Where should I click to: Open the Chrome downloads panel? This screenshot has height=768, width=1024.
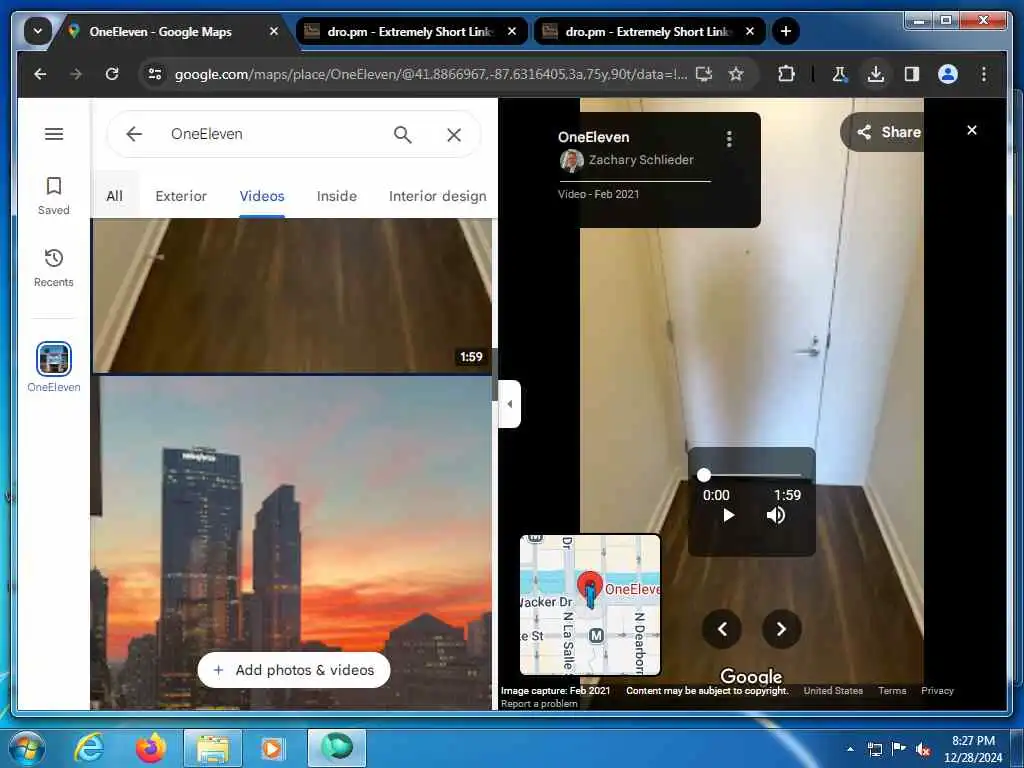tap(876, 74)
